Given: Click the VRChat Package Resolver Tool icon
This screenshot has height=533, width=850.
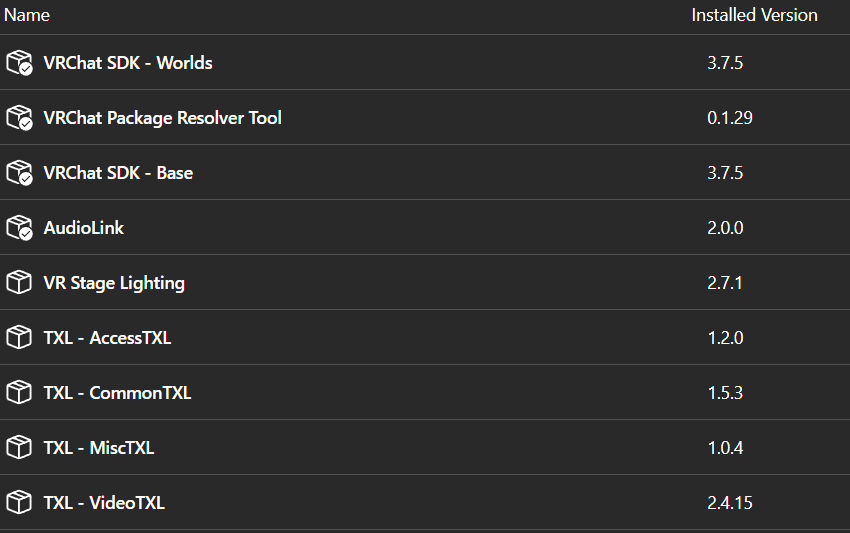Looking at the screenshot, I should click(x=19, y=118).
